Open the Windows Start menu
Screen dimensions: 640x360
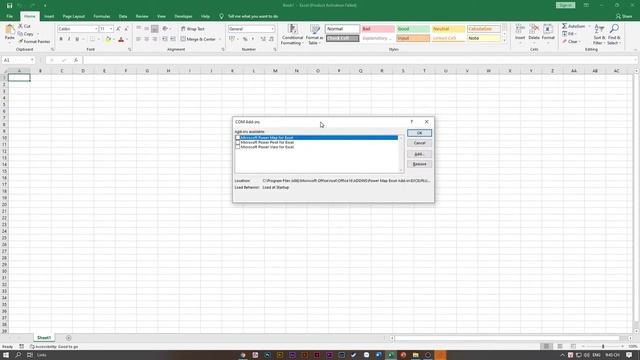(6, 355)
